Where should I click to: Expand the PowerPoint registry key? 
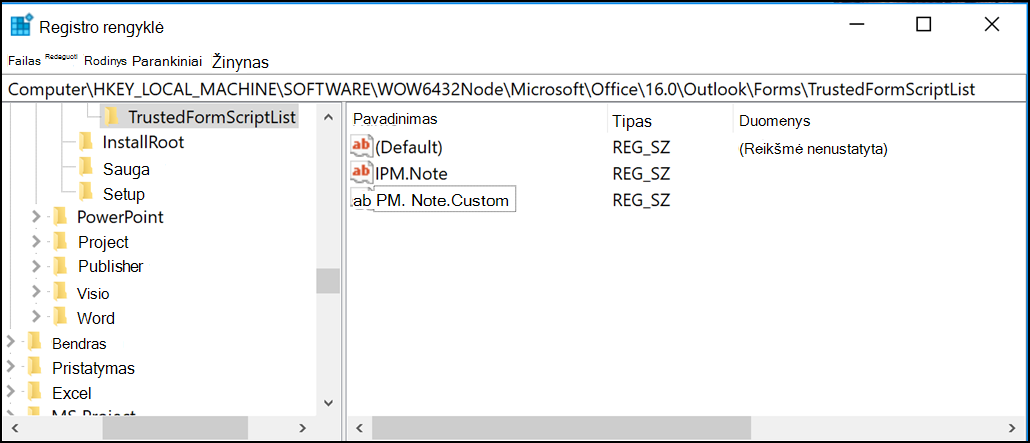36,217
